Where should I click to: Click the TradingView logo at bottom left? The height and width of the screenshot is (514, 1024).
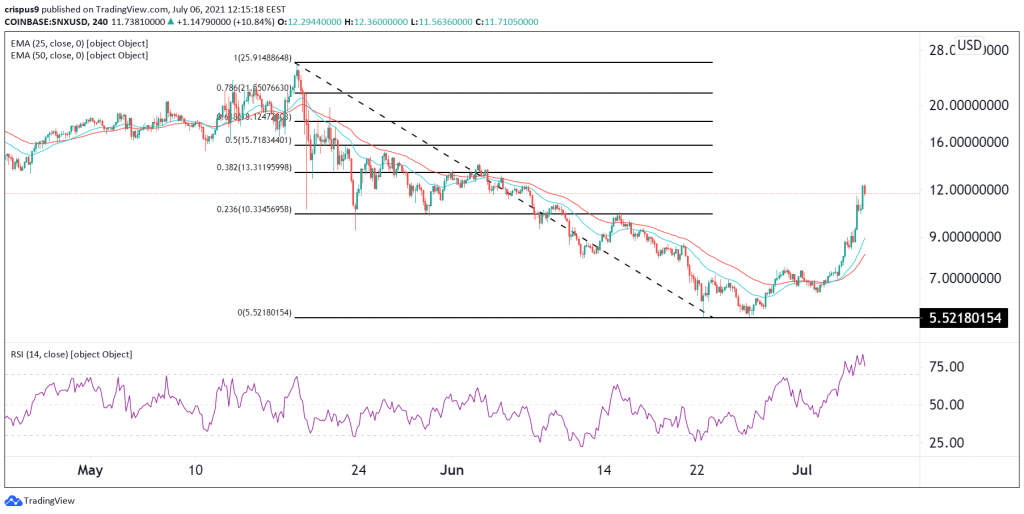click(40, 501)
